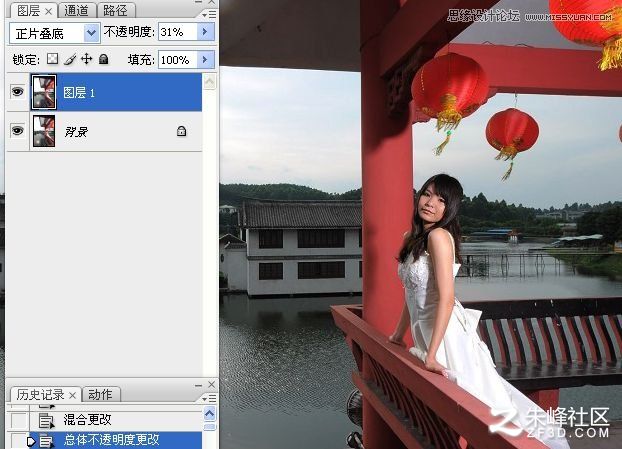Select the 总体不透明度更改 history state
The height and width of the screenshot is (449, 622).
104,440
